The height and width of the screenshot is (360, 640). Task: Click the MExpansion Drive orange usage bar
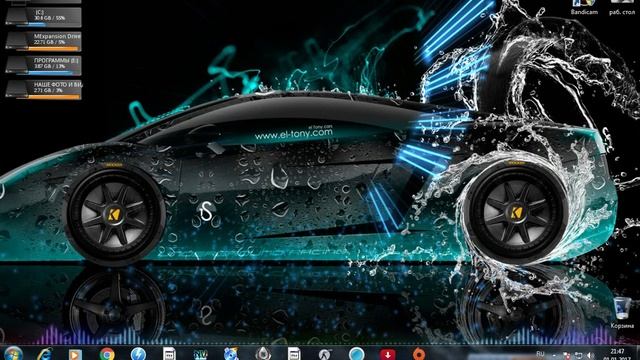53,49
